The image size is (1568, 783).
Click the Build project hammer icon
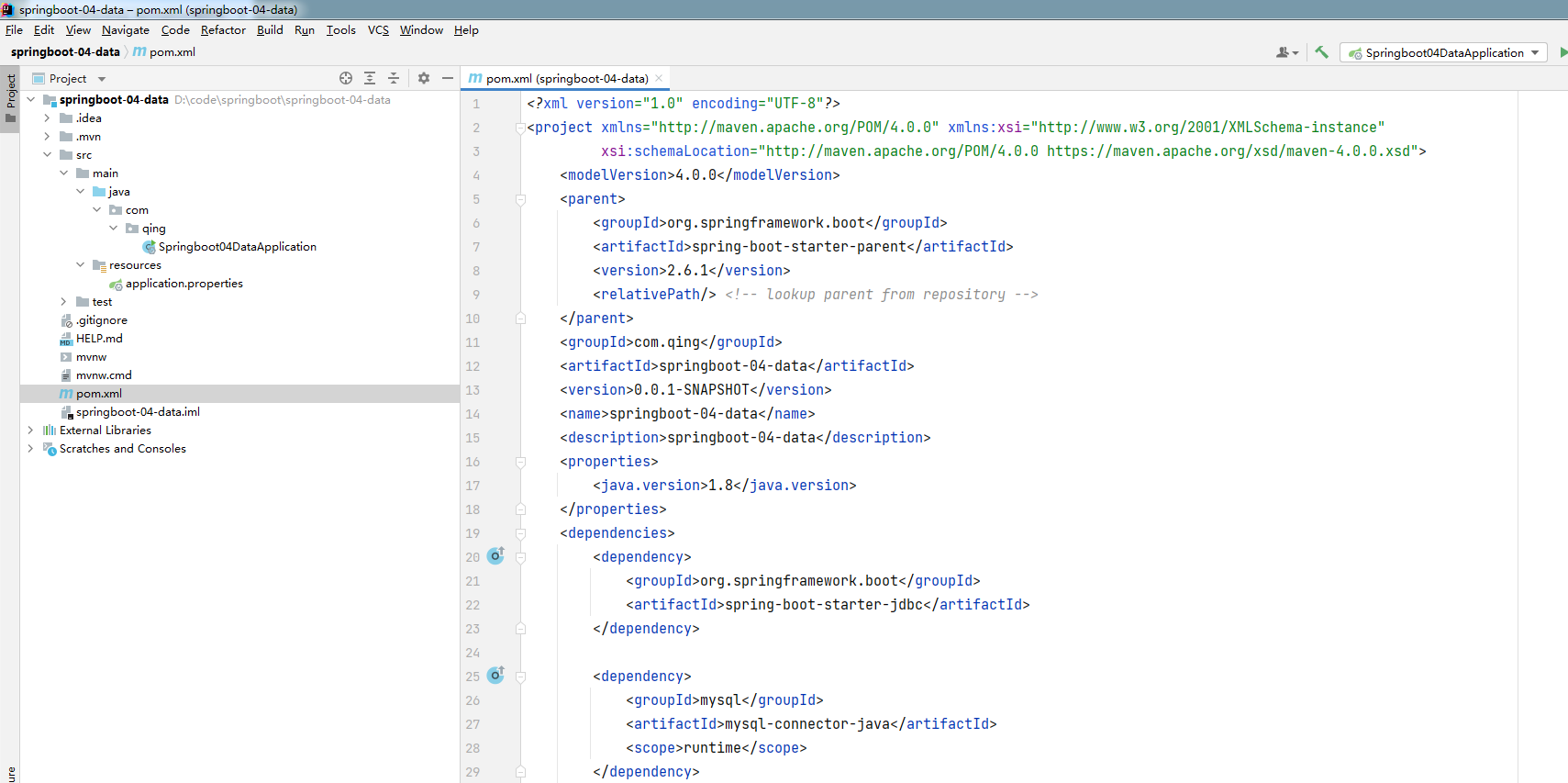[x=1321, y=52]
